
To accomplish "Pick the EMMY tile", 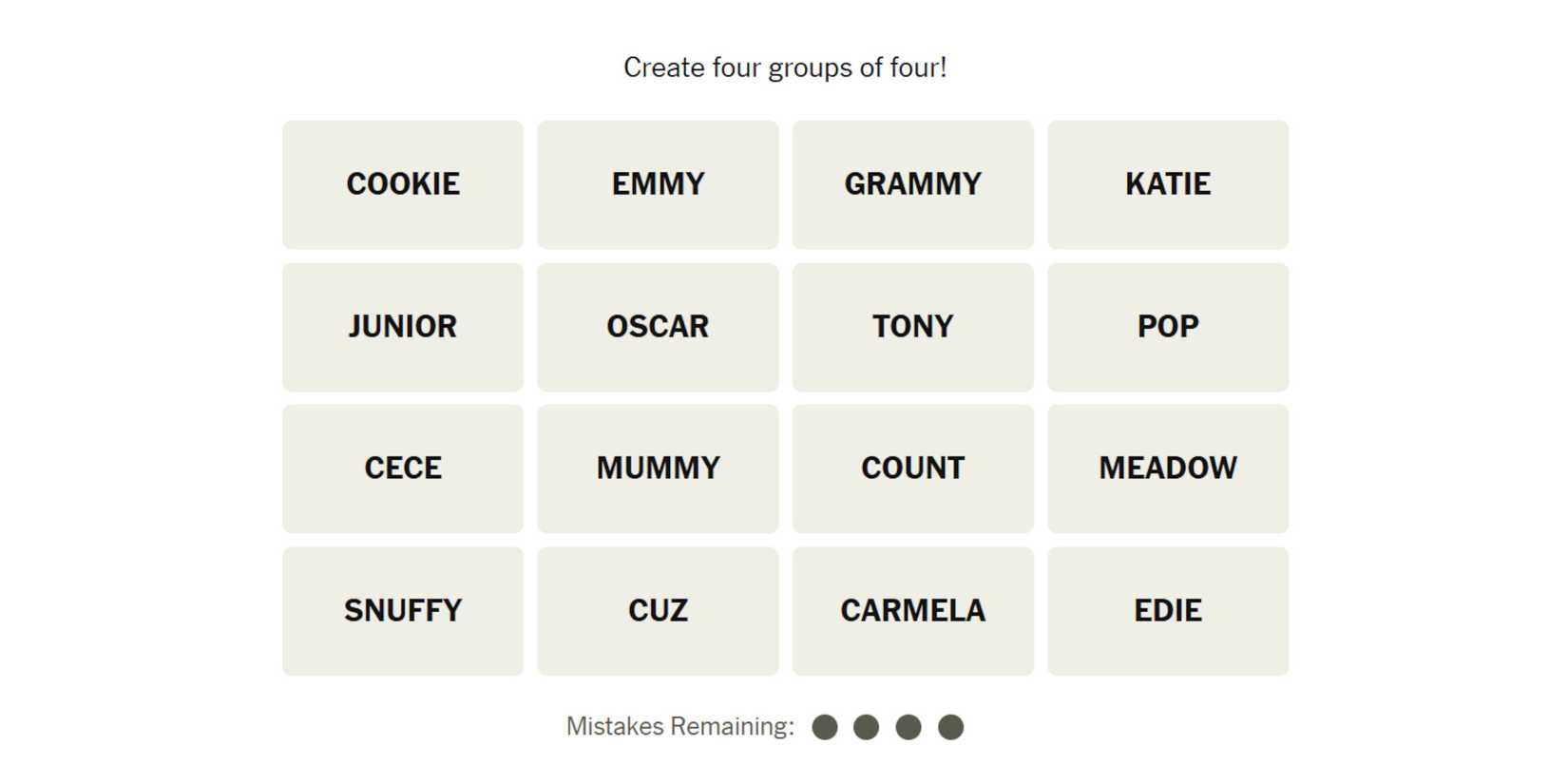I will pyautogui.click(x=658, y=184).
